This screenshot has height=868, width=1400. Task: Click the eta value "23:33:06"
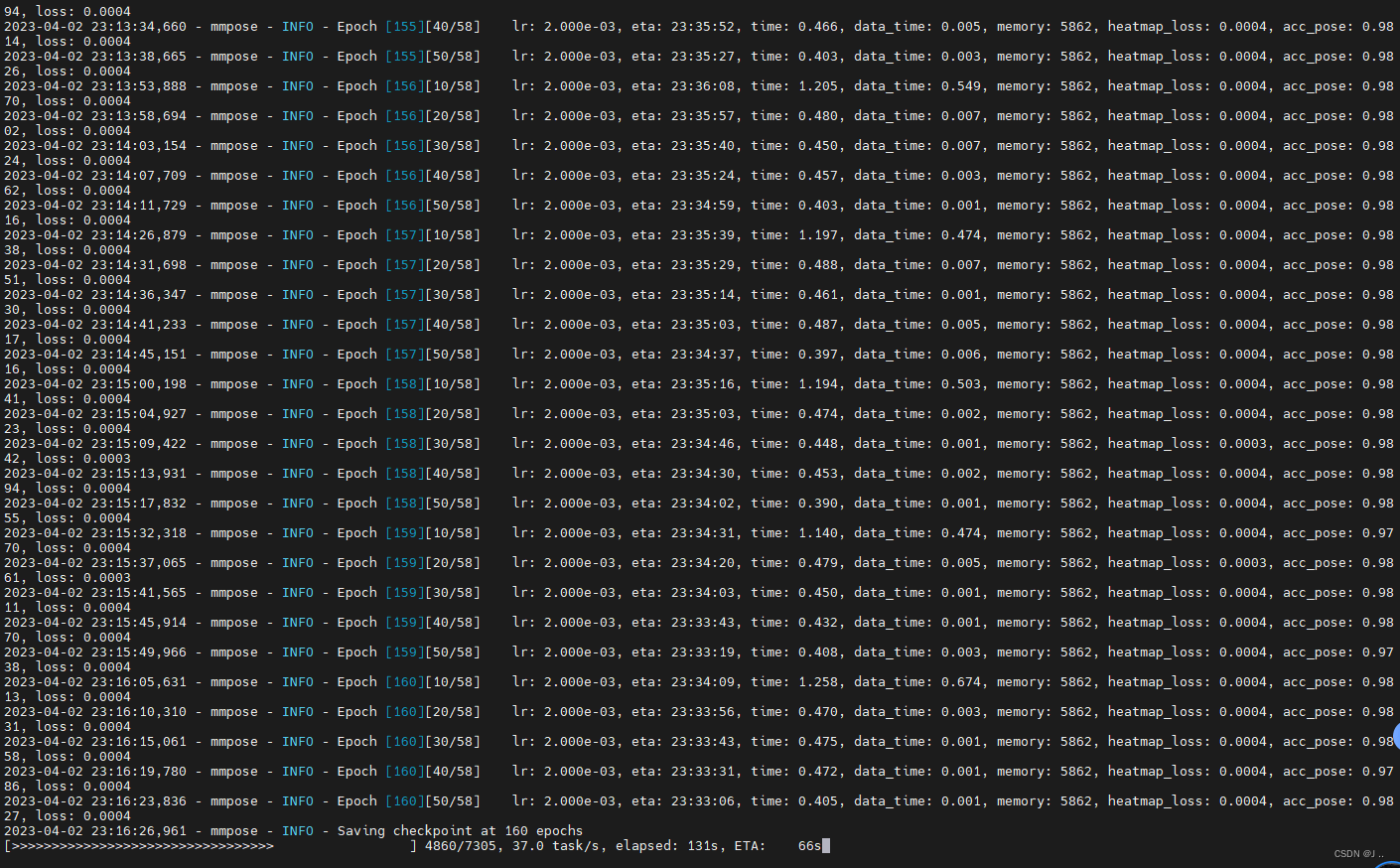click(x=702, y=801)
